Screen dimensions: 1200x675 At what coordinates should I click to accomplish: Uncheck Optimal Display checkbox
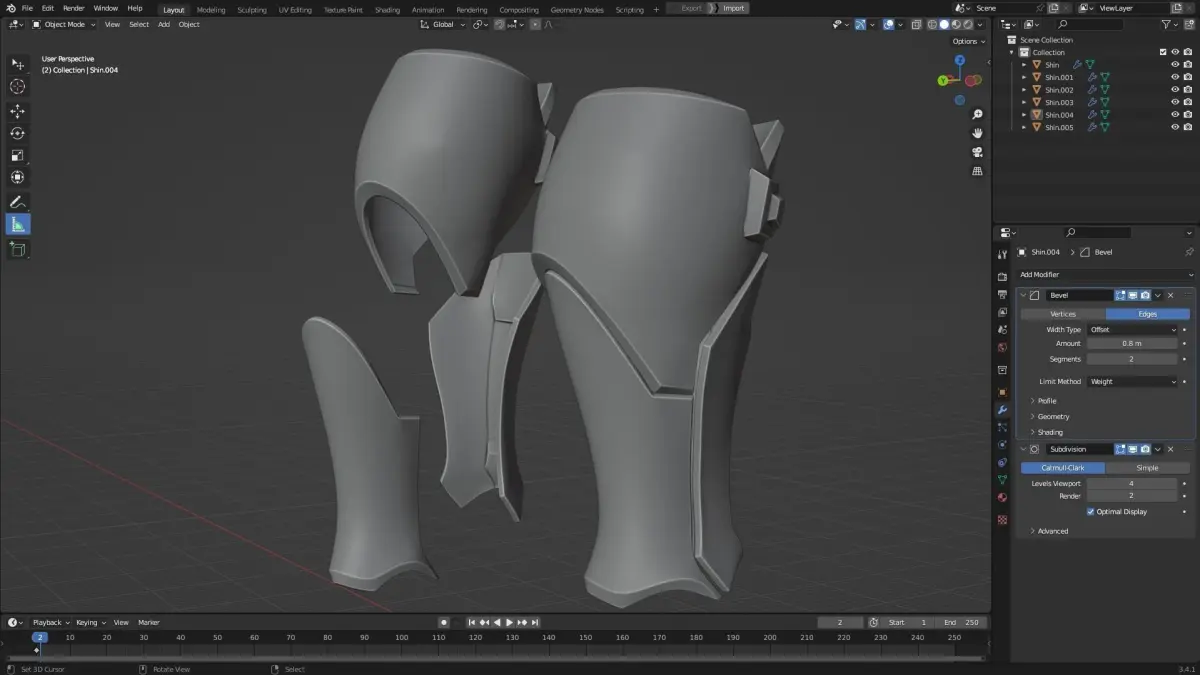click(1090, 512)
